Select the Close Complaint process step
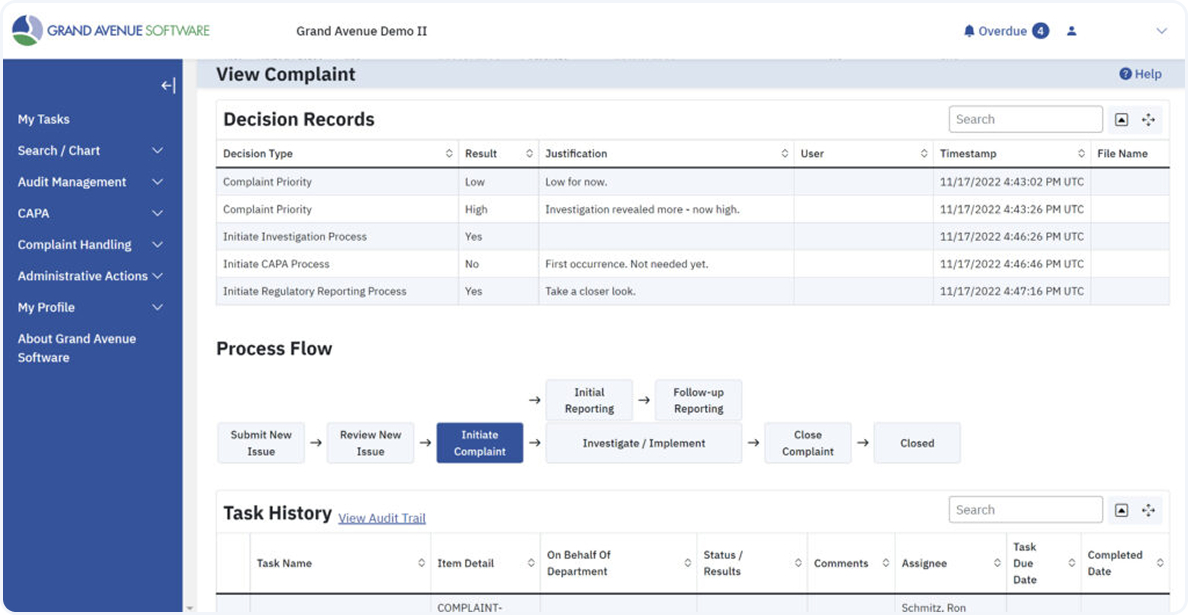This screenshot has width=1188, height=615. pyautogui.click(x=807, y=443)
